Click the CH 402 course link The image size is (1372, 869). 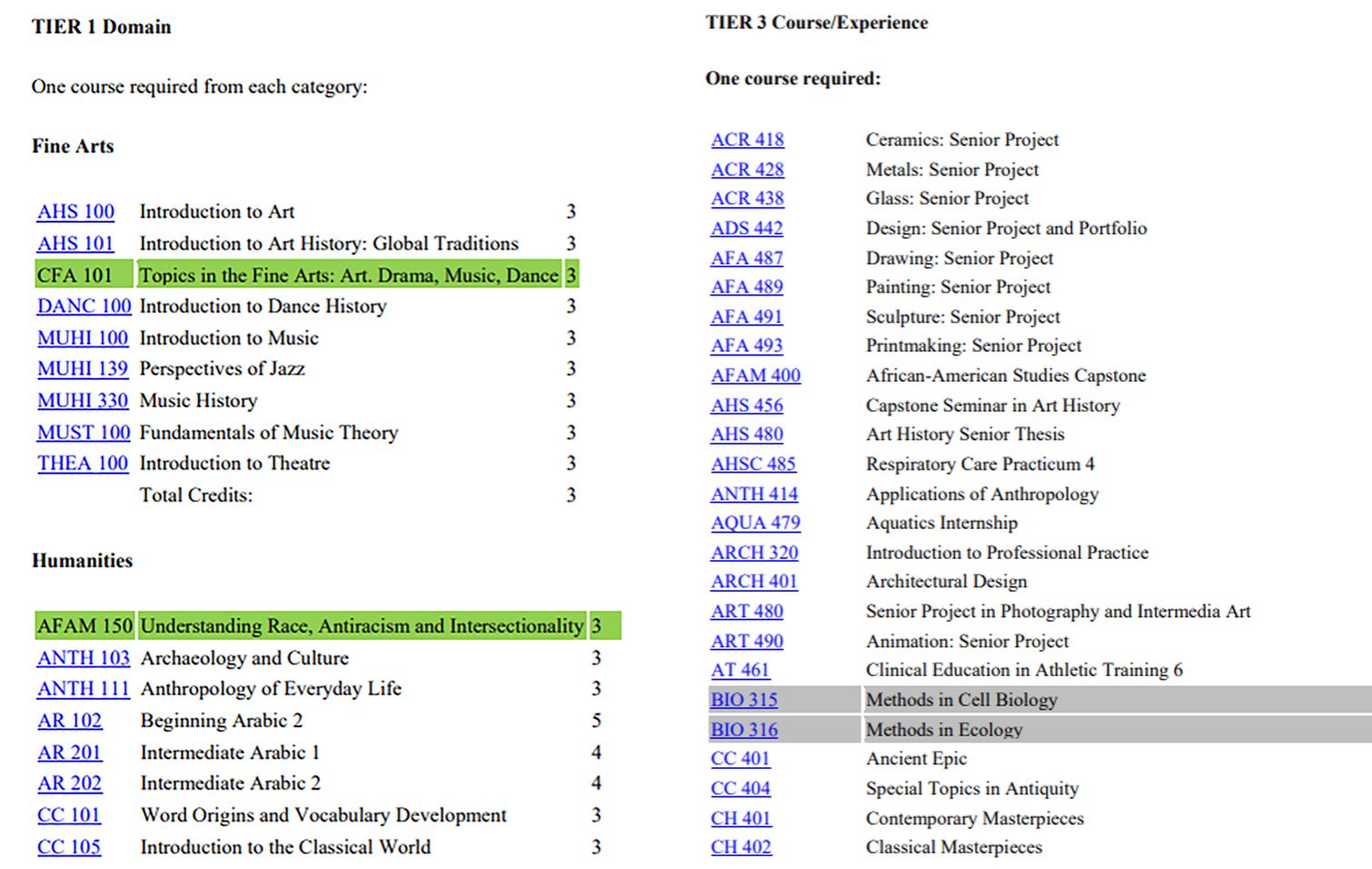[x=741, y=847]
